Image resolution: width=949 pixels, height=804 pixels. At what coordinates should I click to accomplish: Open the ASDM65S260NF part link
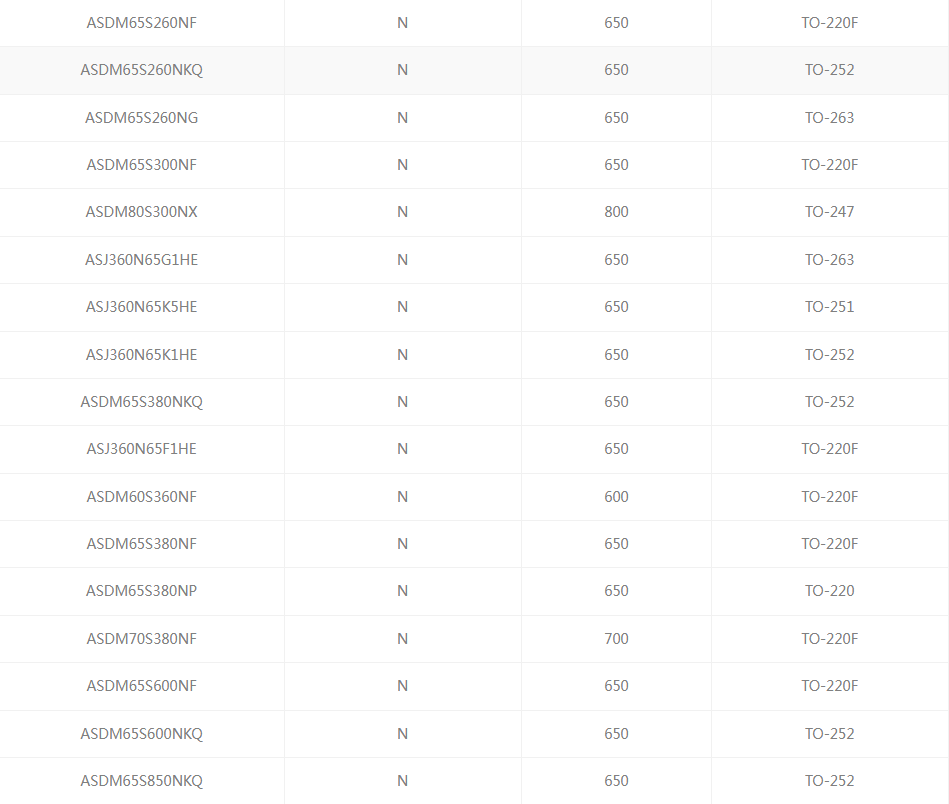141,23
